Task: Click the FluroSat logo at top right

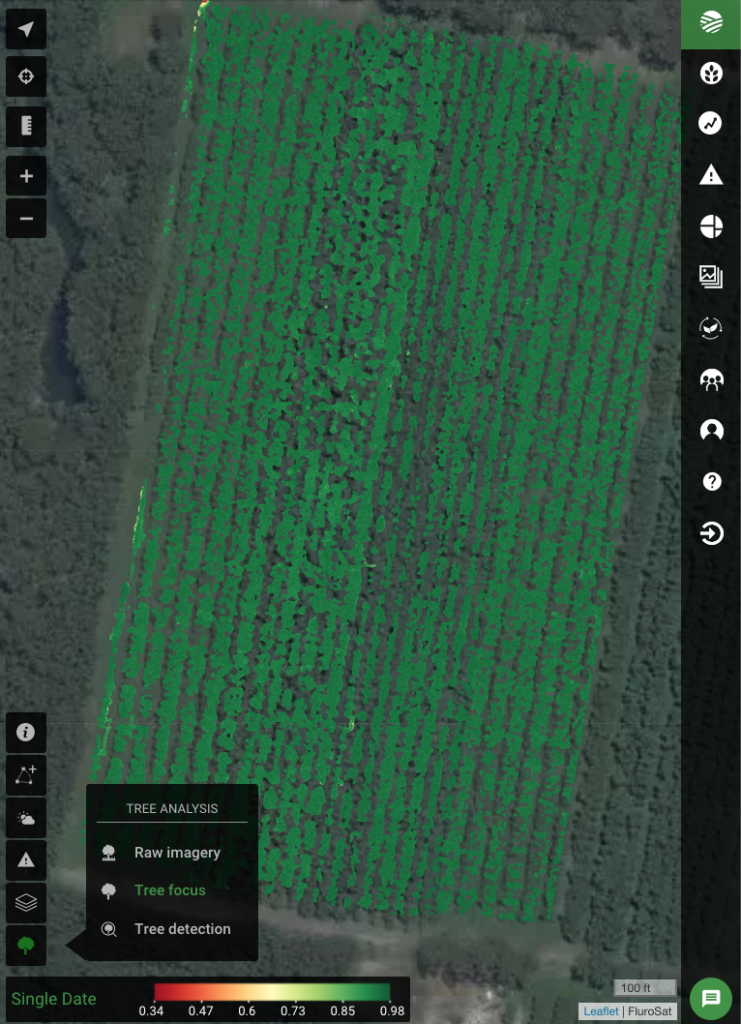Action: (711, 24)
